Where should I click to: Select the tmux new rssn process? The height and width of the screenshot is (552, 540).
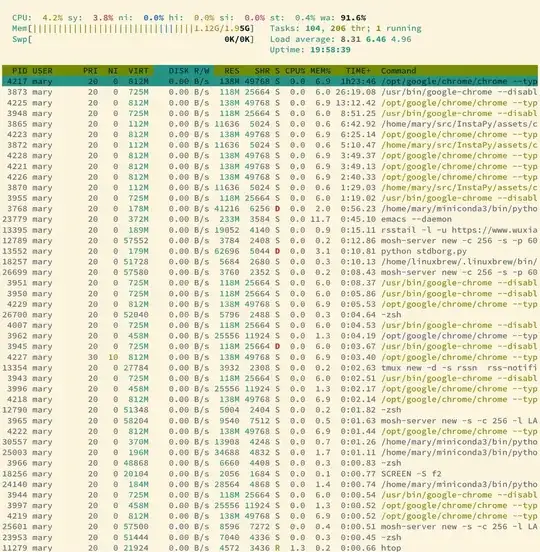(270, 368)
